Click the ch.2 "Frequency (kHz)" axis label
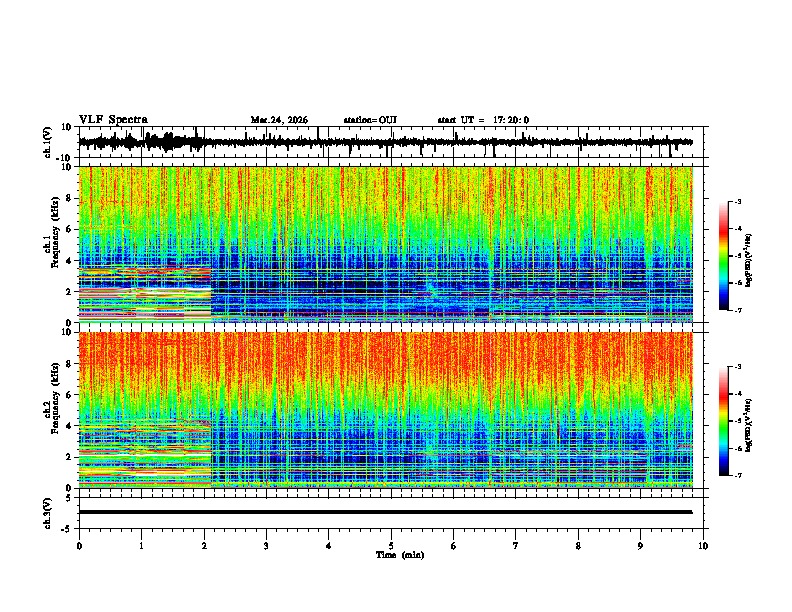 (56, 398)
